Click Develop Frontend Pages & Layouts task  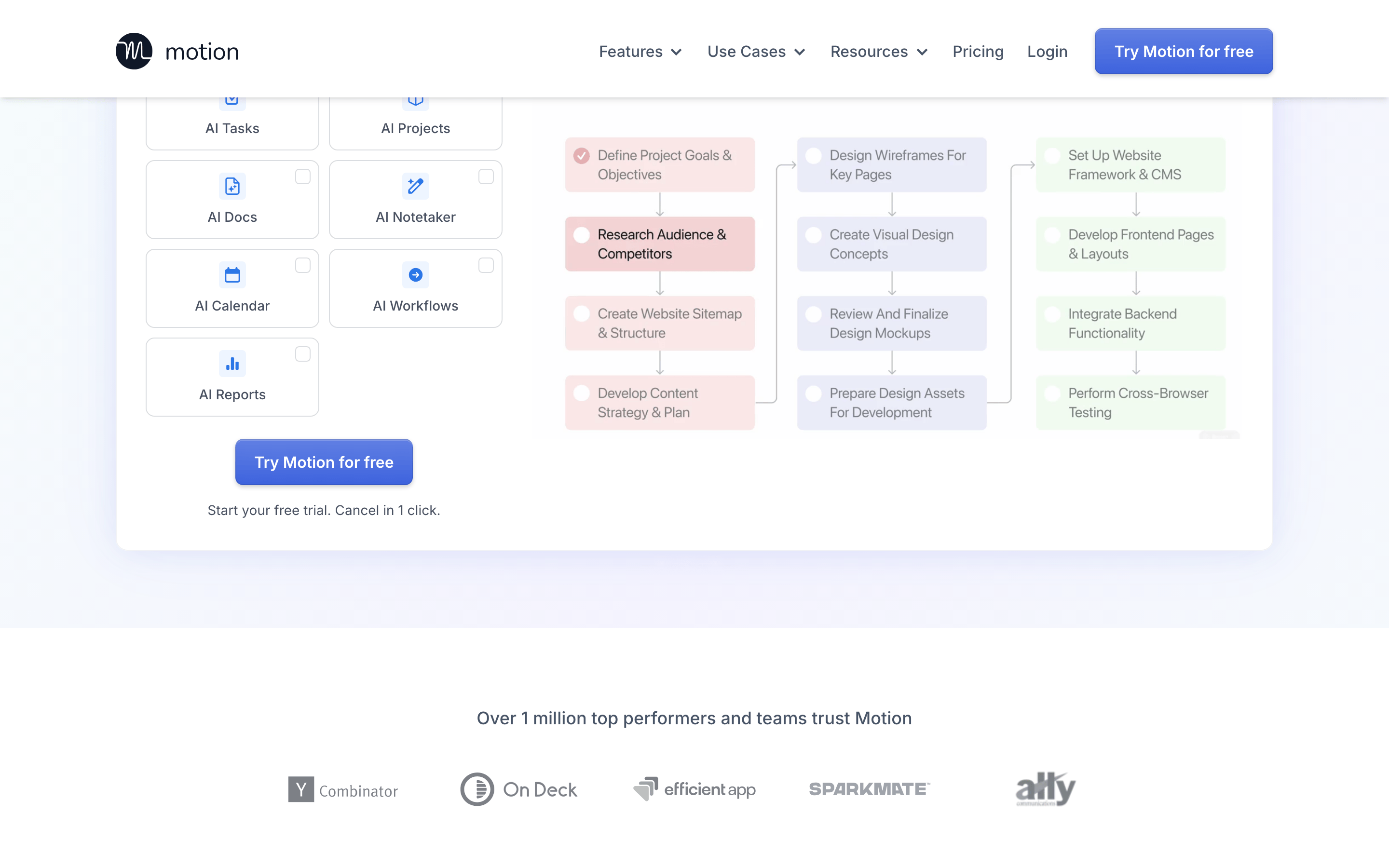[x=1130, y=244]
